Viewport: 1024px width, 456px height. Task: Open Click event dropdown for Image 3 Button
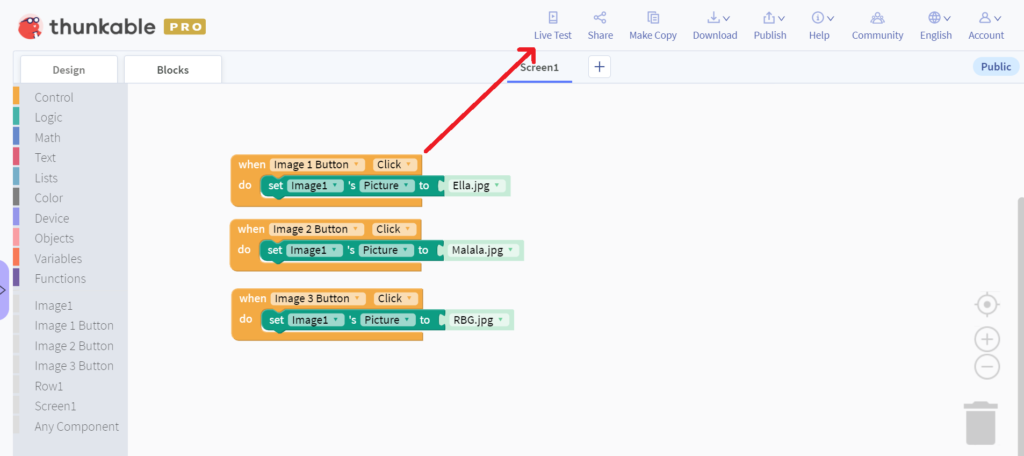click(396, 299)
